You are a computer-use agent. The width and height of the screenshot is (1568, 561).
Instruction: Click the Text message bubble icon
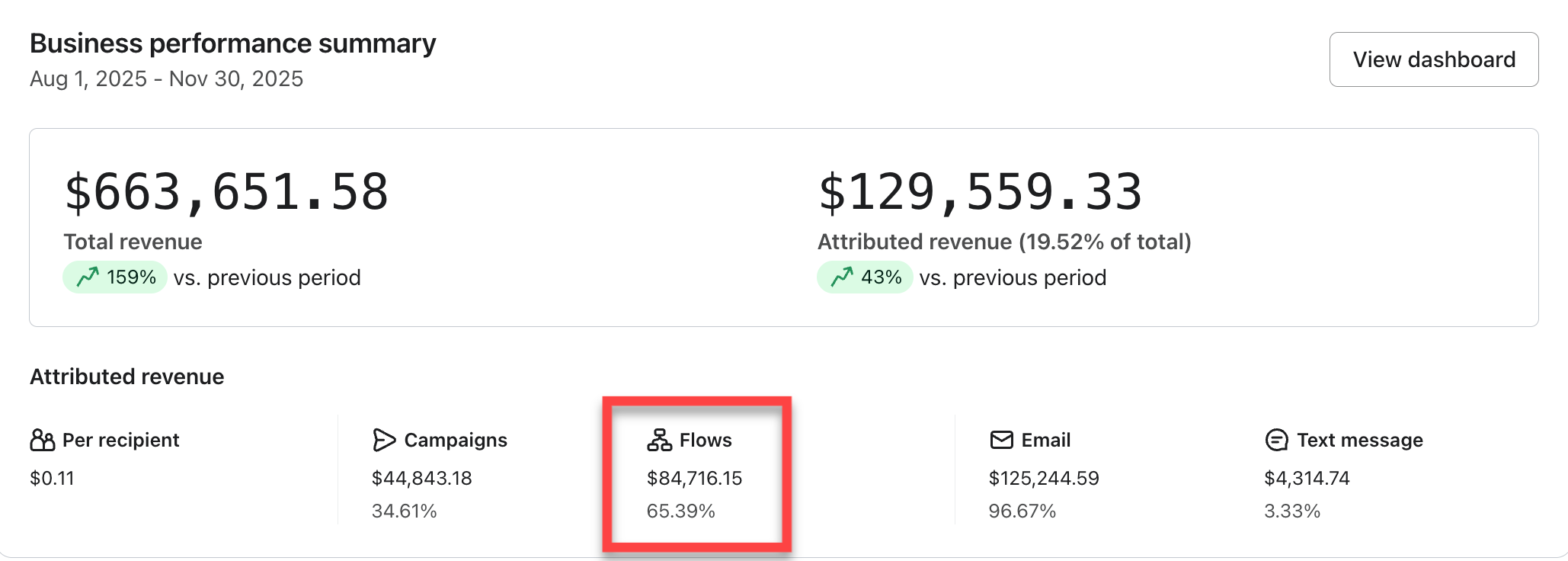(x=1276, y=441)
